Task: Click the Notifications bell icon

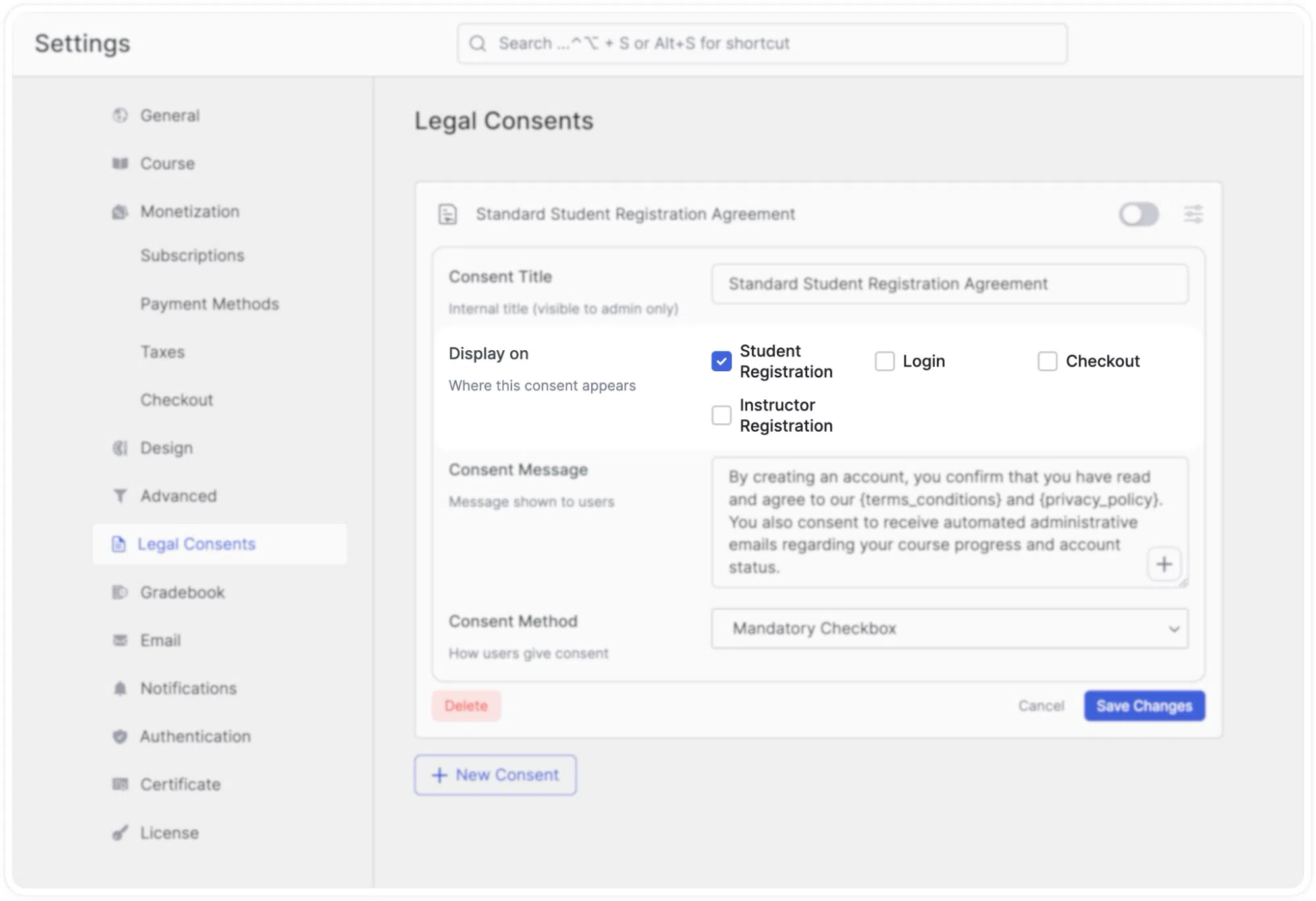Action: point(120,688)
